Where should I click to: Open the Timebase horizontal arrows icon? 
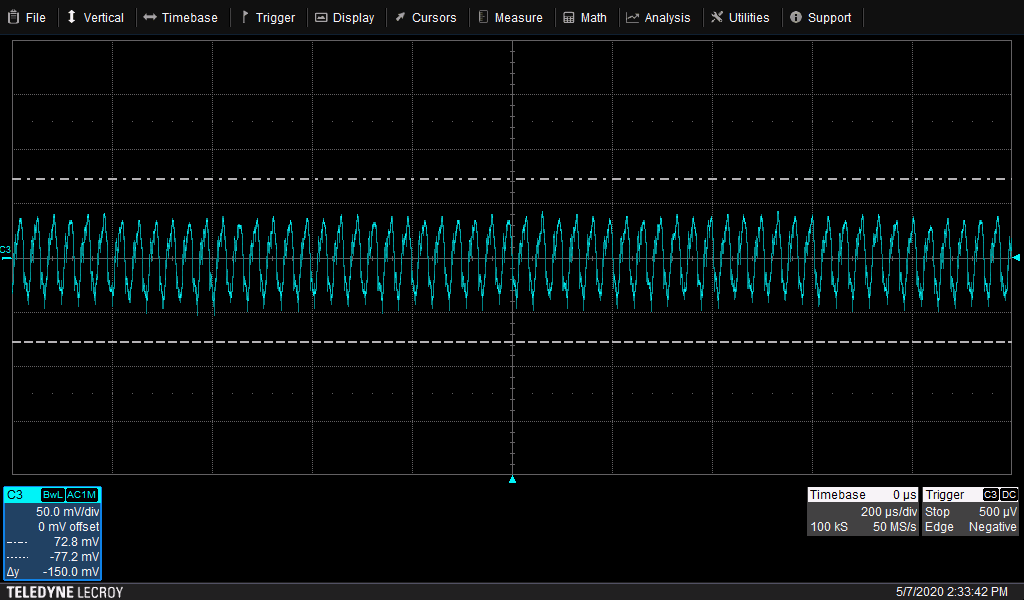coord(150,17)
